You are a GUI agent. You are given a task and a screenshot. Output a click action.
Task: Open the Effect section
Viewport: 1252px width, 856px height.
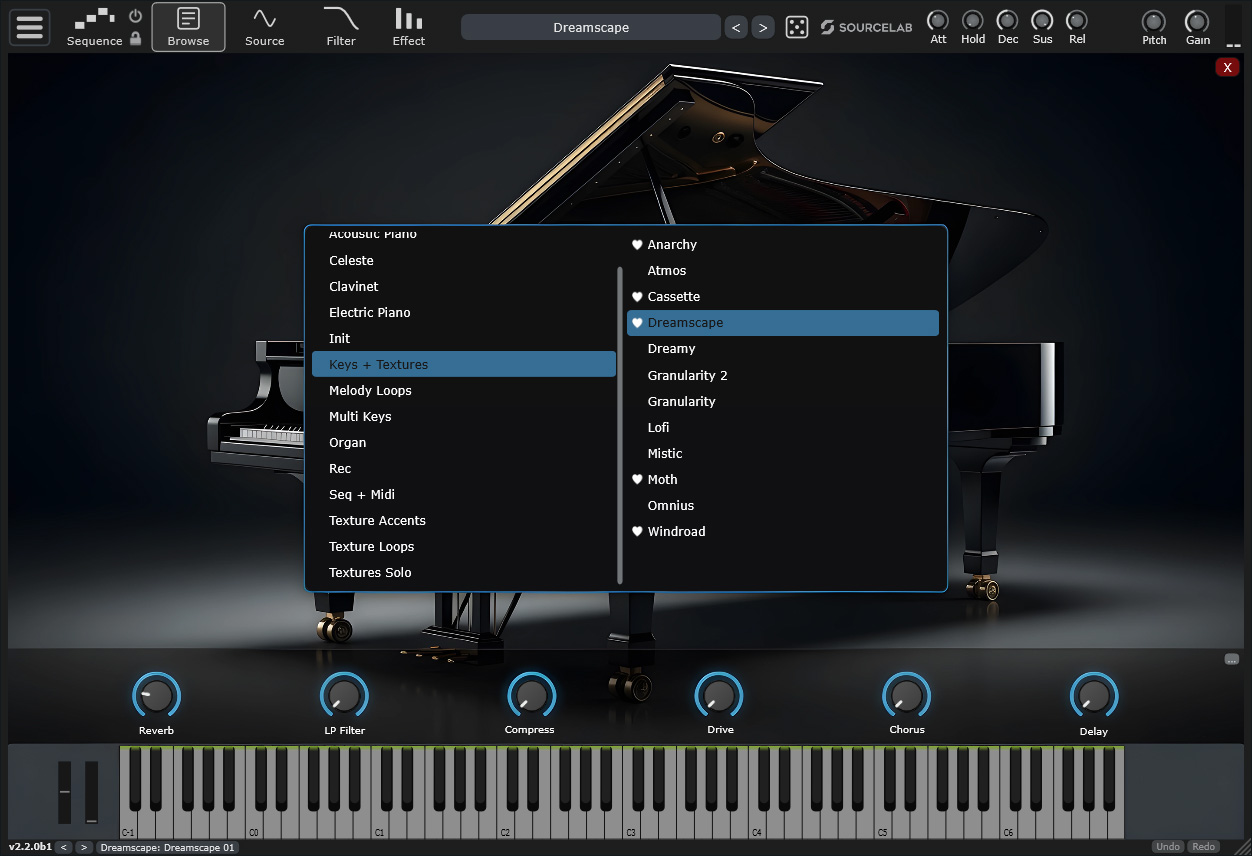(408, 27)
